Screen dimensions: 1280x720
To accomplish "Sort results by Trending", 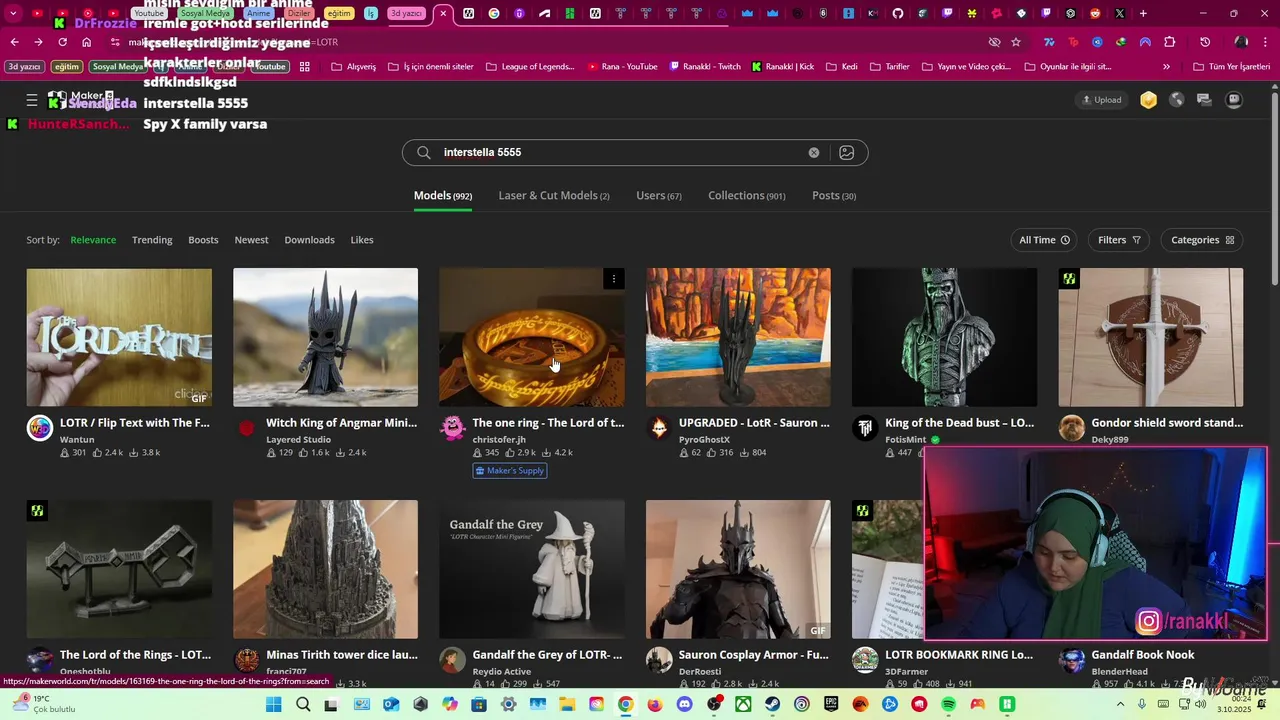I will 152,240.
